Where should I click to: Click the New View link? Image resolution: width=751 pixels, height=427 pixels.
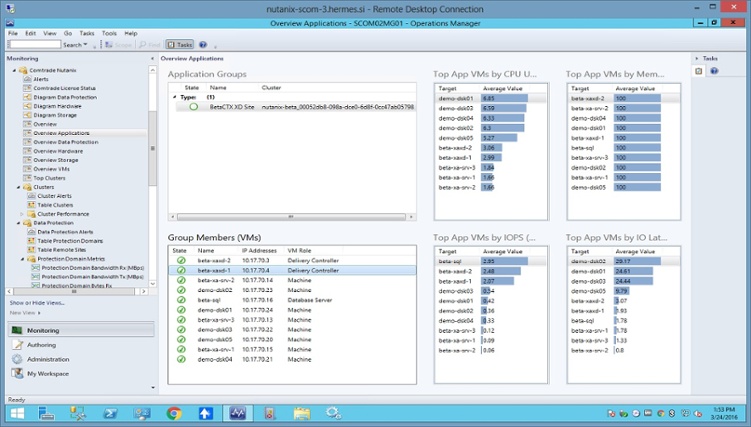[x=23, y=313]
